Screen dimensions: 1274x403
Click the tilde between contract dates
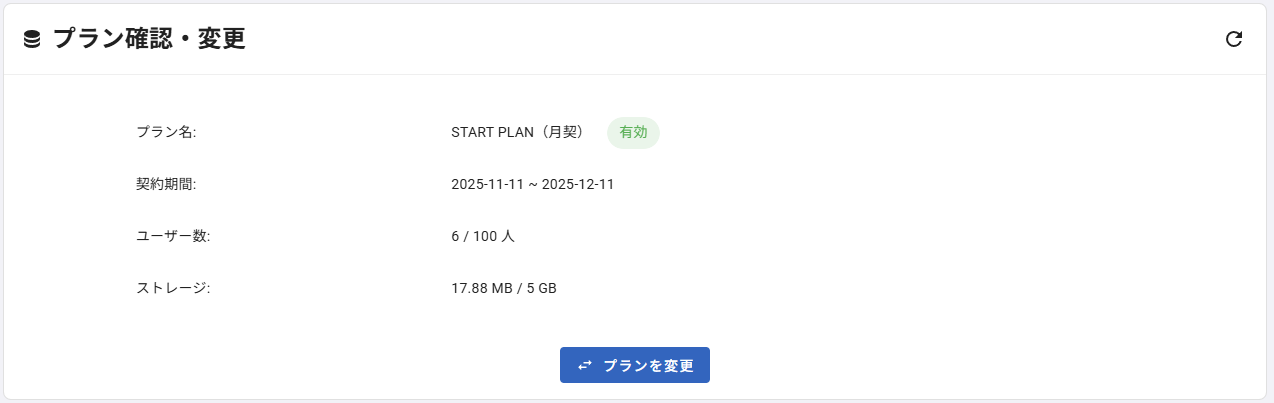tap(533, 185)
